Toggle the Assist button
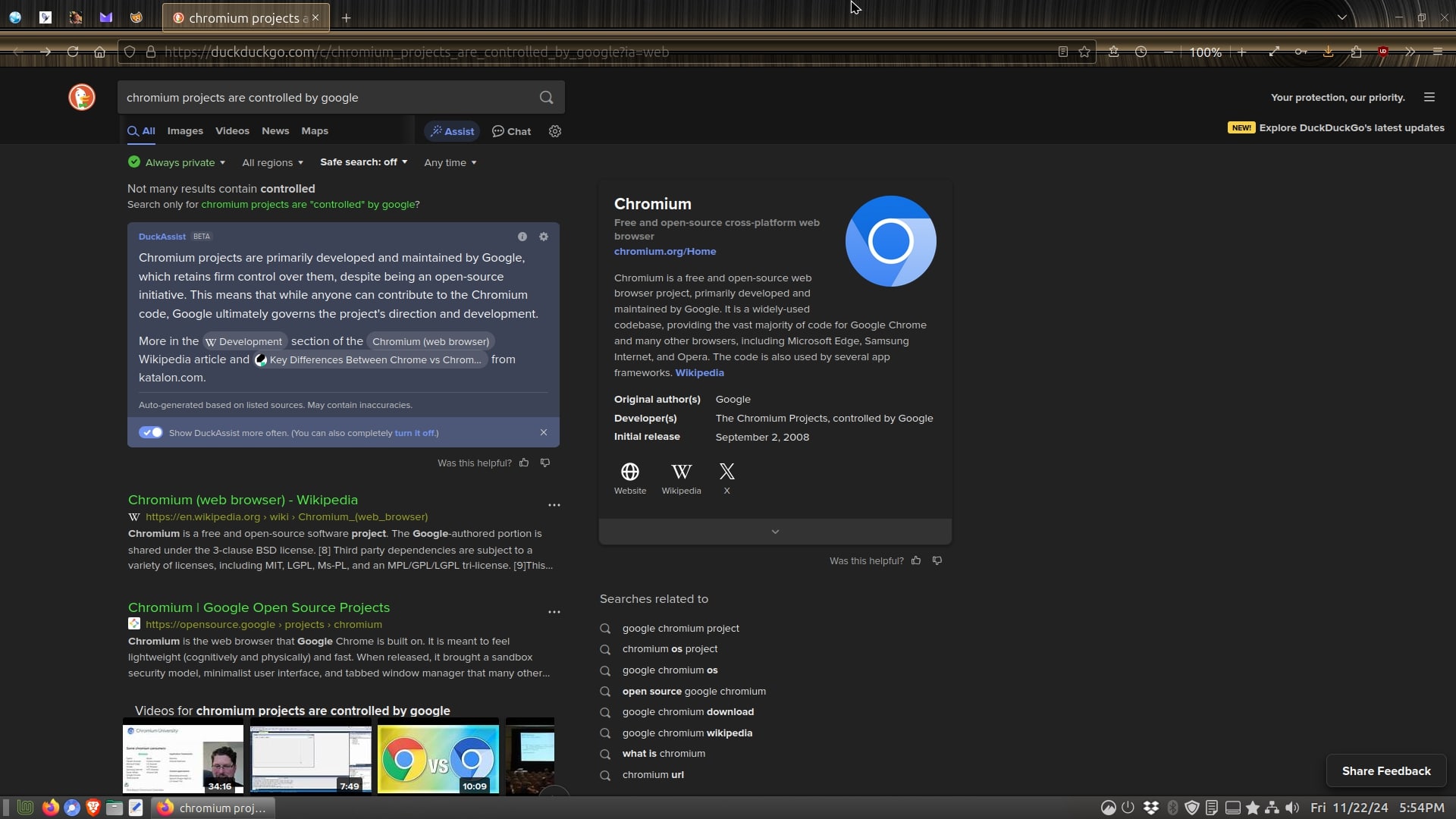 pos(453,131)
